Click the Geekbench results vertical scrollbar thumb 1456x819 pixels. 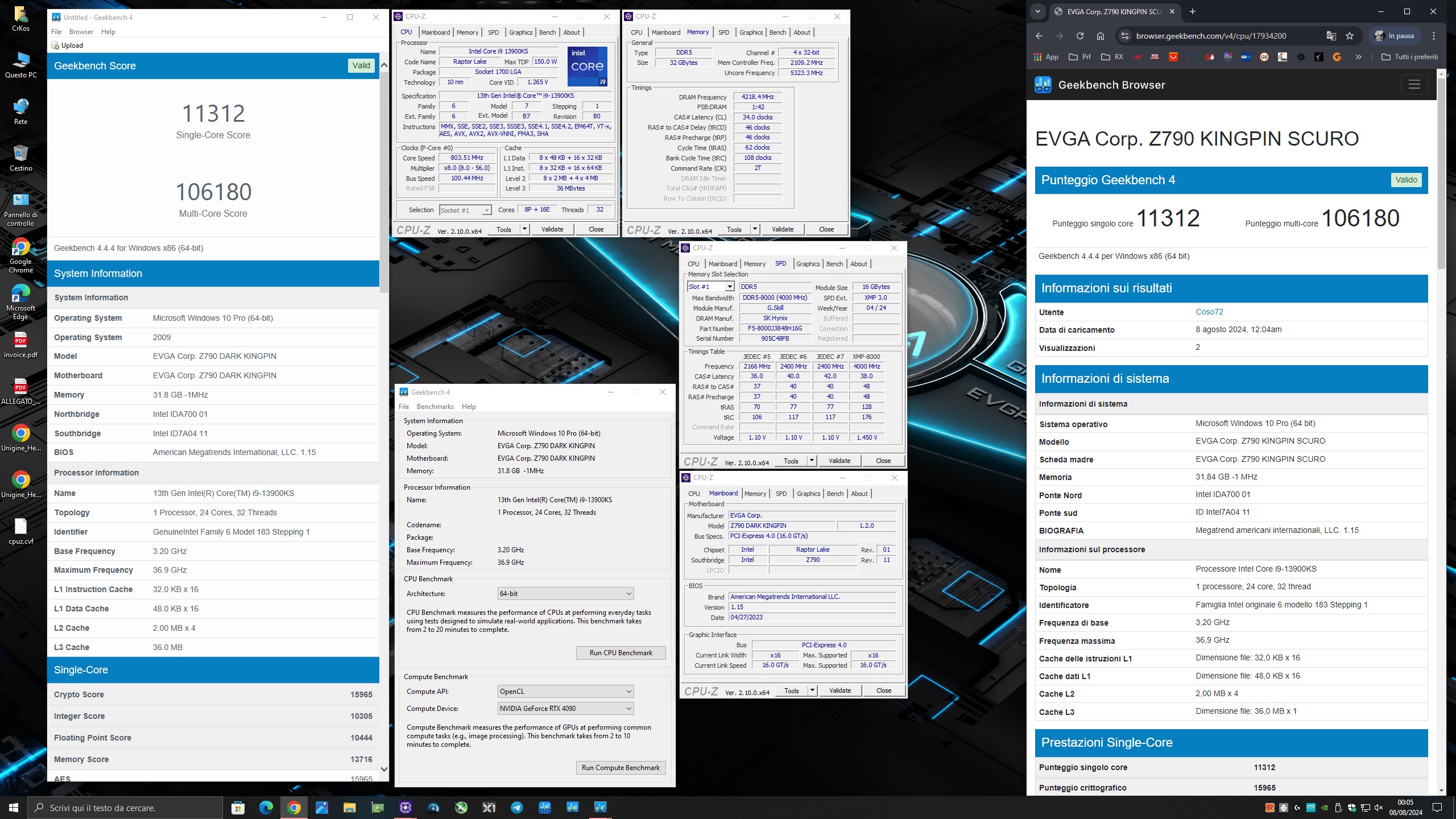(384, 182)
